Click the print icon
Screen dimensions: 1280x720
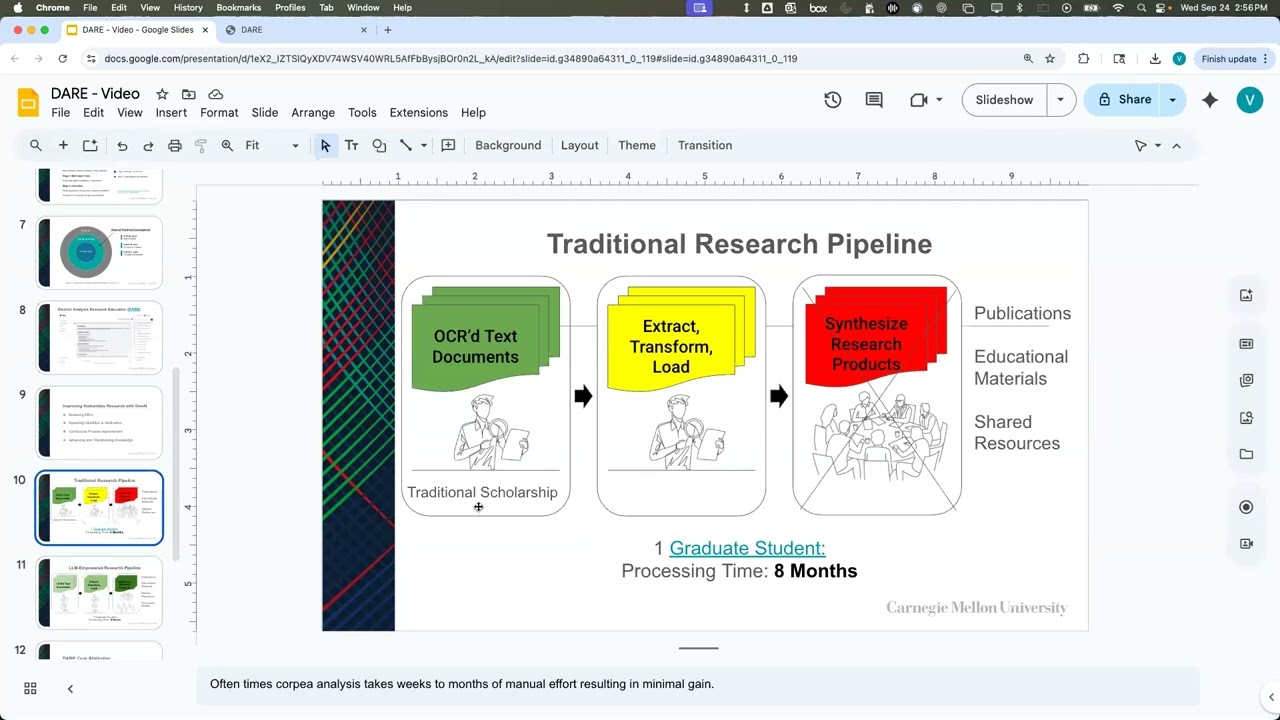(x=175, y=145)
